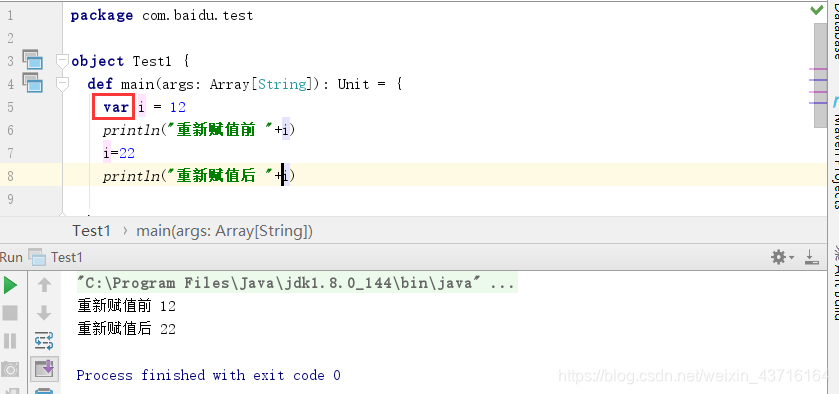Click 'com.baidu.test' package name
Screen dimensions: 839x394
(197, 16)
